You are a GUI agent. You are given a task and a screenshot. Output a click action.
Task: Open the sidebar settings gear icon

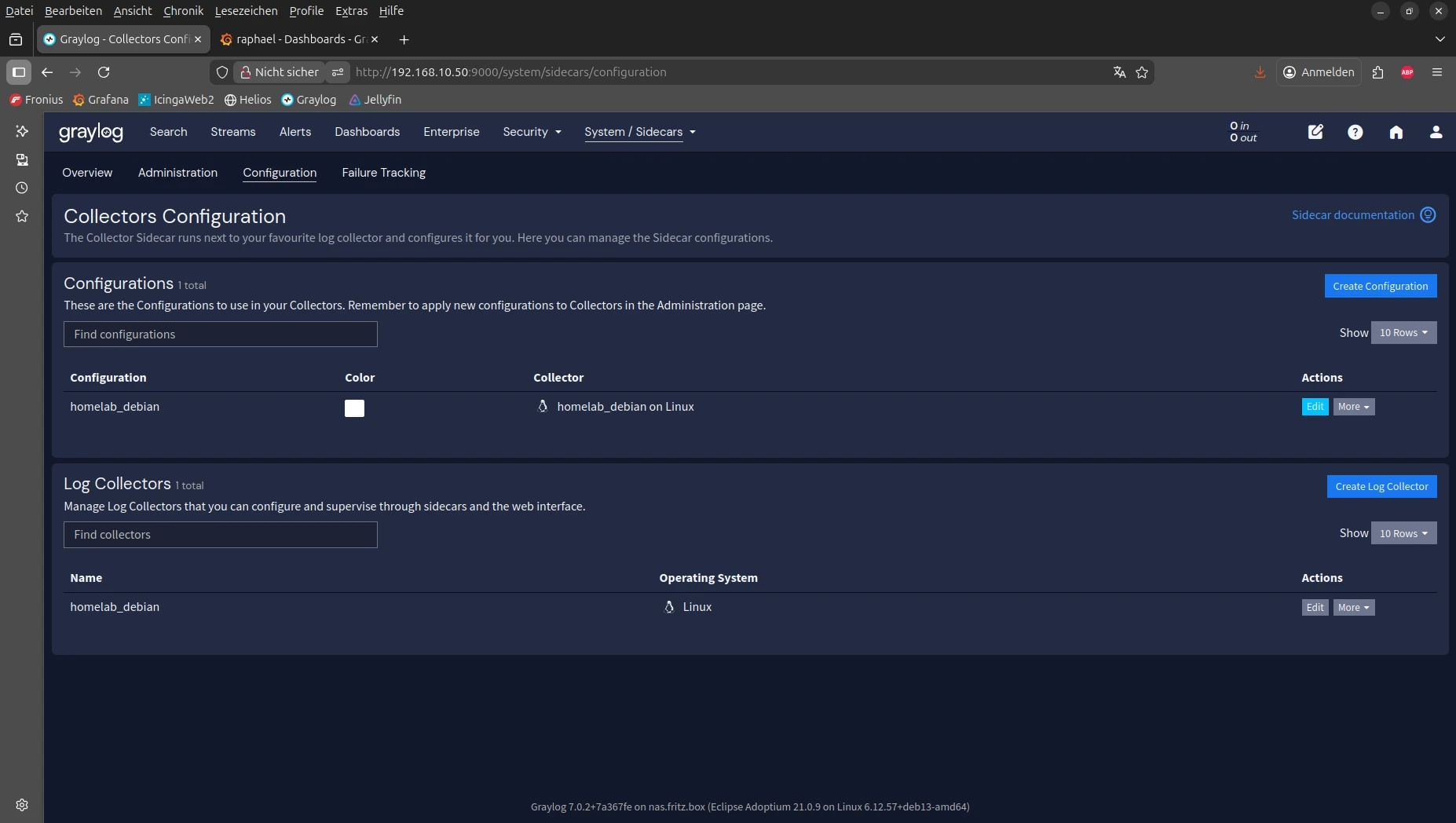pos(22,805)
